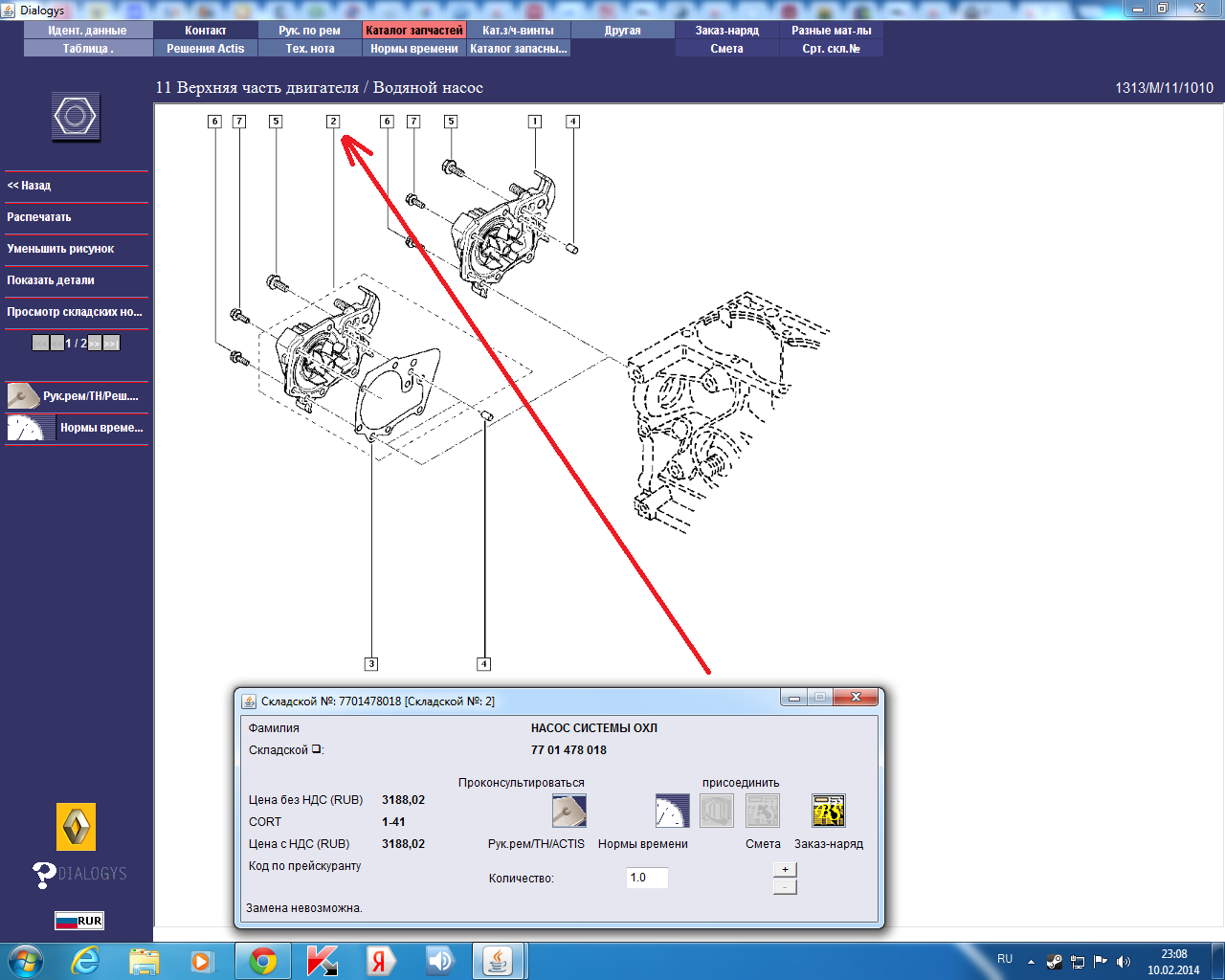The width and height of the screenshot is (1225, 980).
Task: Select callout number 3 in the diagram
Action: (x=371, y=664)
